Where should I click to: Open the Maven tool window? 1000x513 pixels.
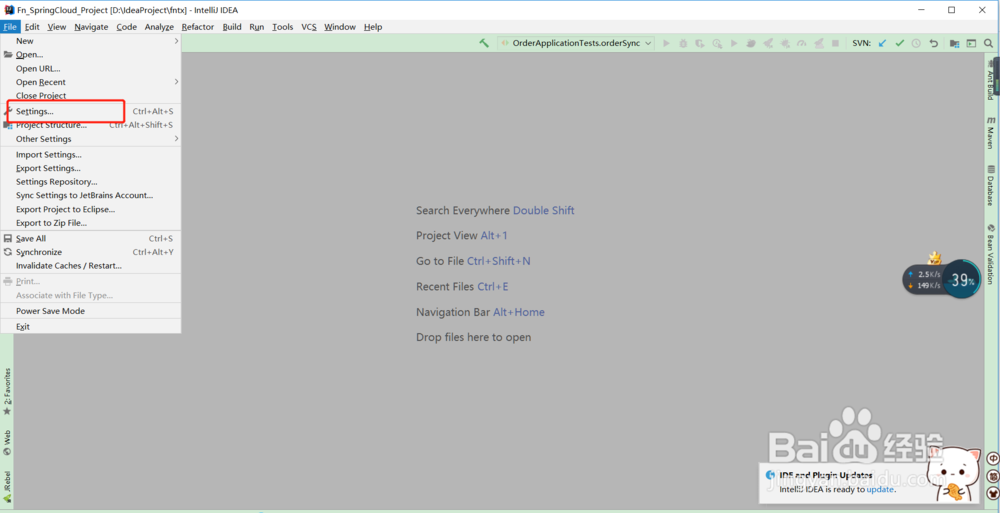[x=990, y=133]
